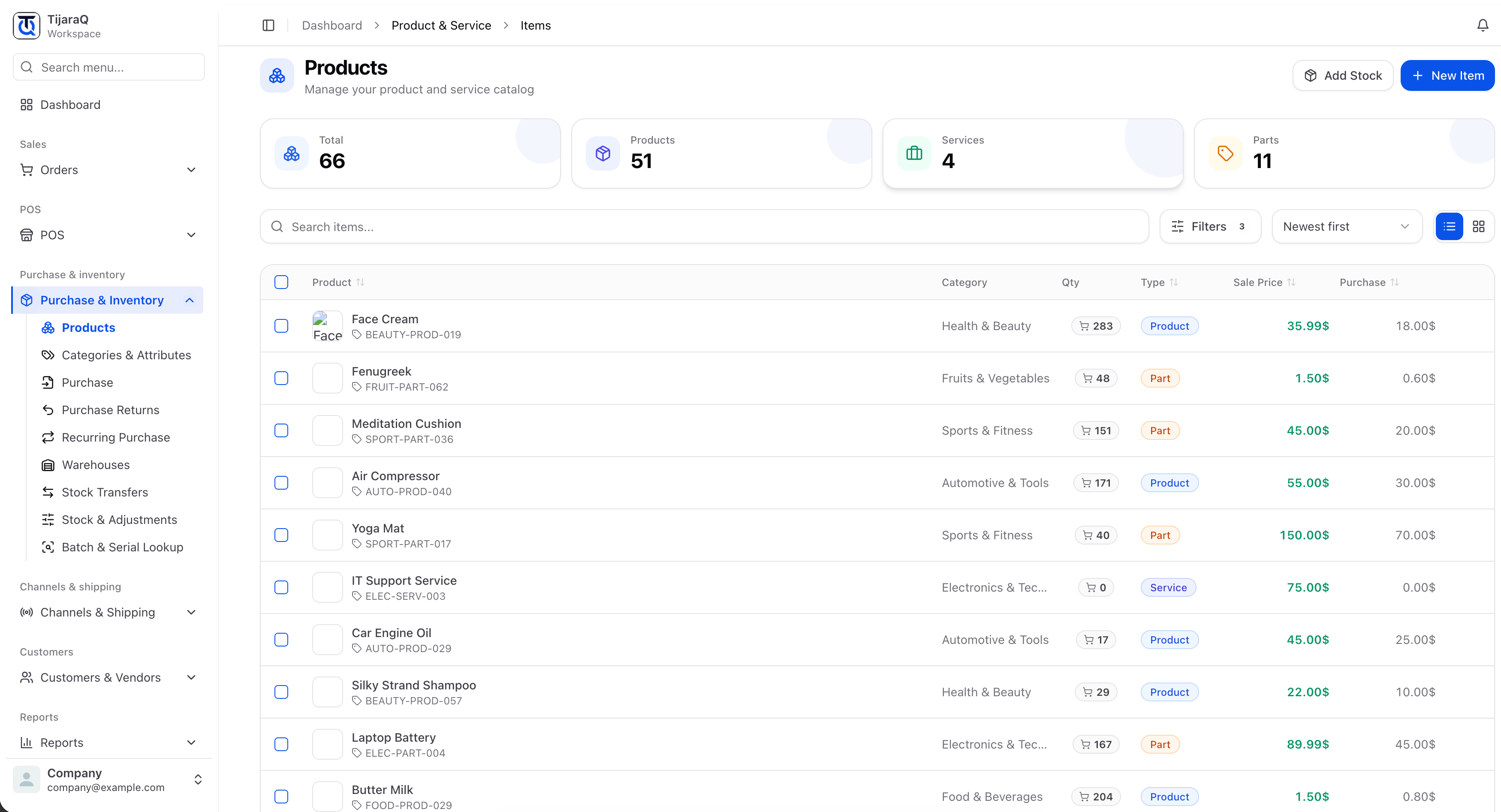Open the Filters button
Screen dimensions: 1501x812
pos(1210,227)
